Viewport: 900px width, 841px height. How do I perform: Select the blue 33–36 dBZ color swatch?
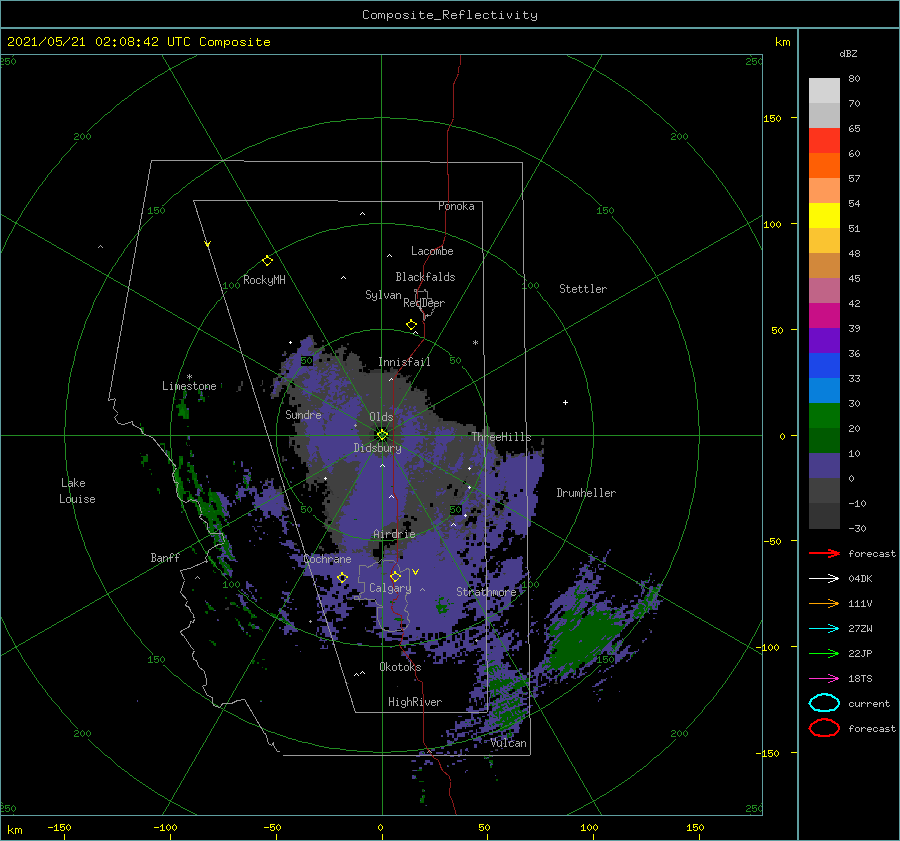pyautogui.click(x=824, y=366)
